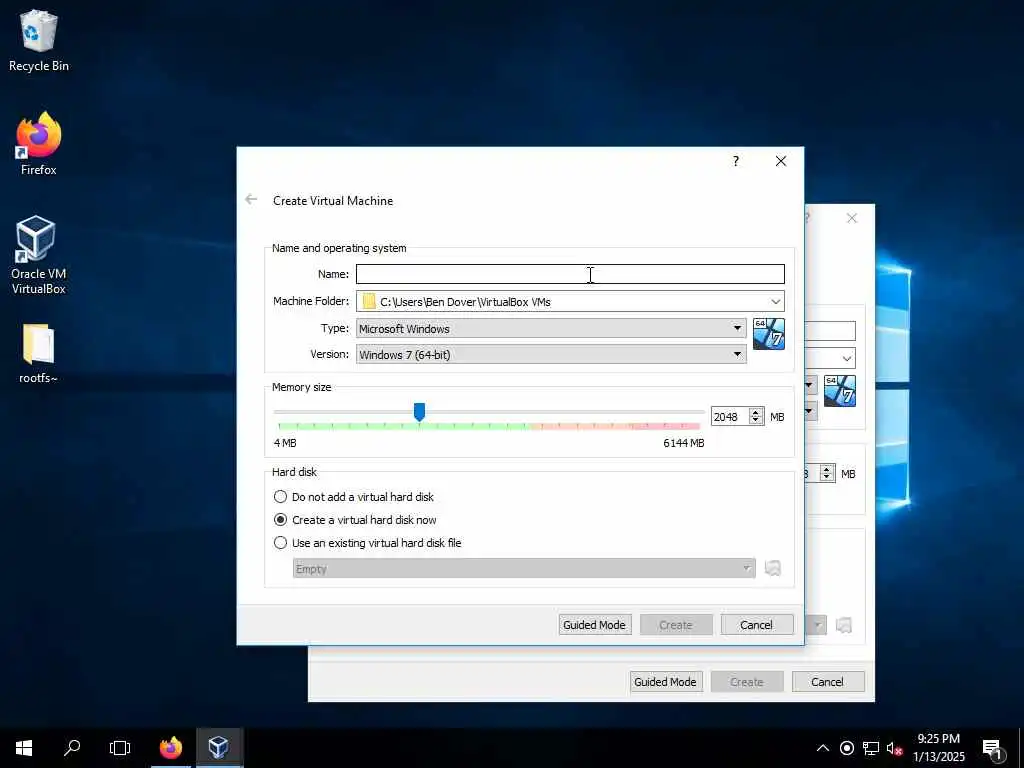Click Guided Mode in front dialog
This screenshot has height=768, width=1024.
coord(594,625)
